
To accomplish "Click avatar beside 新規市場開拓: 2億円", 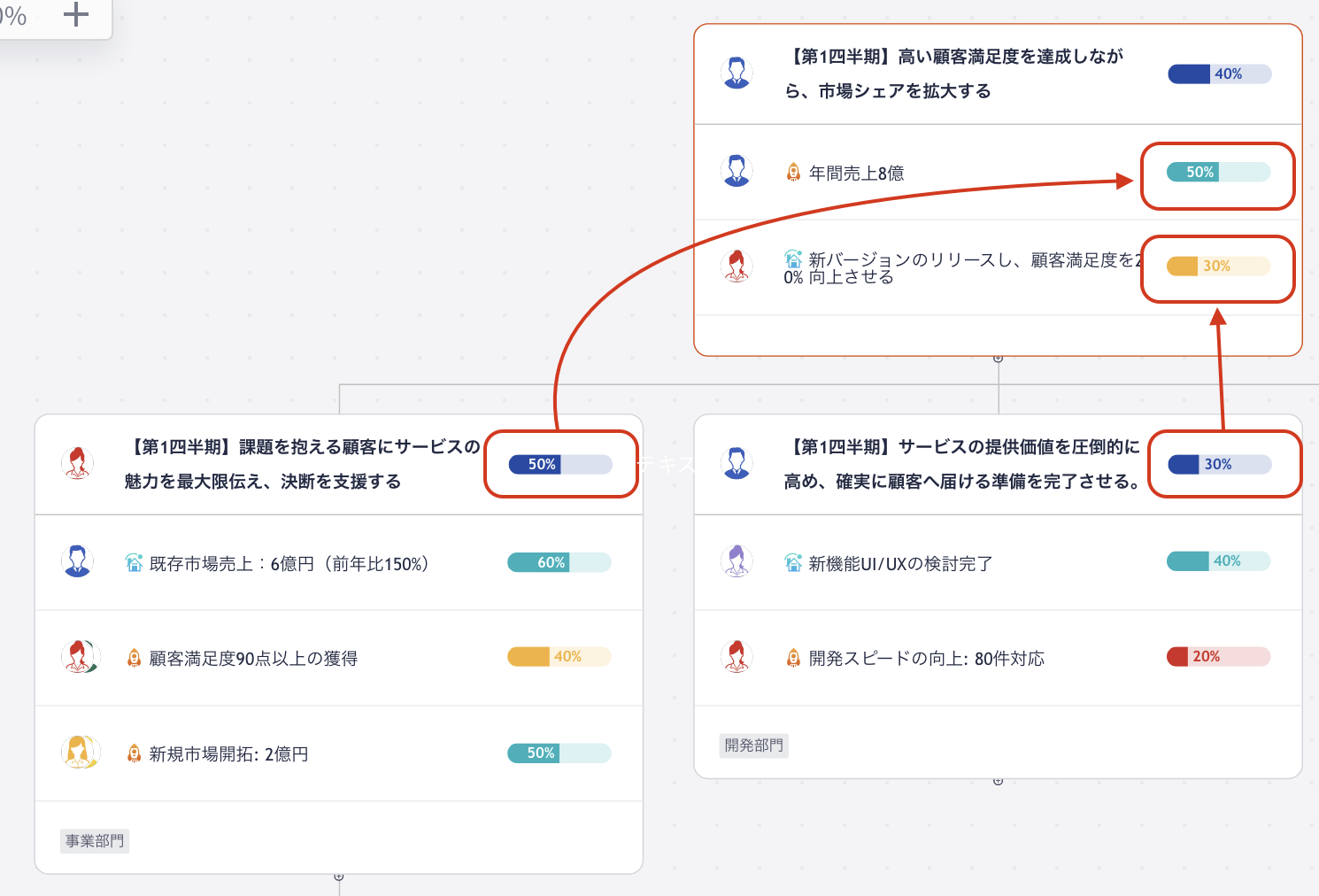I will [x=80, y=752].
